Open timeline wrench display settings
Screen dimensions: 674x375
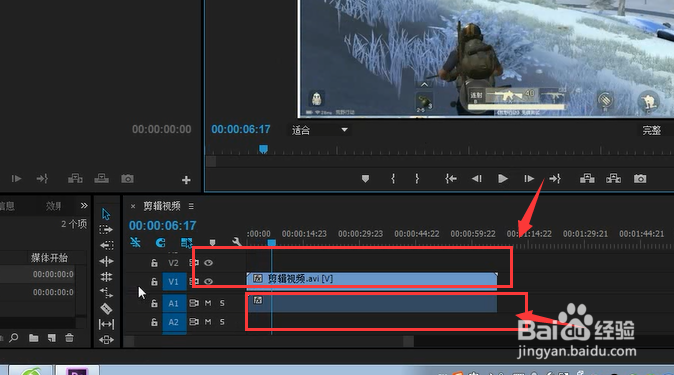[236, 242]
